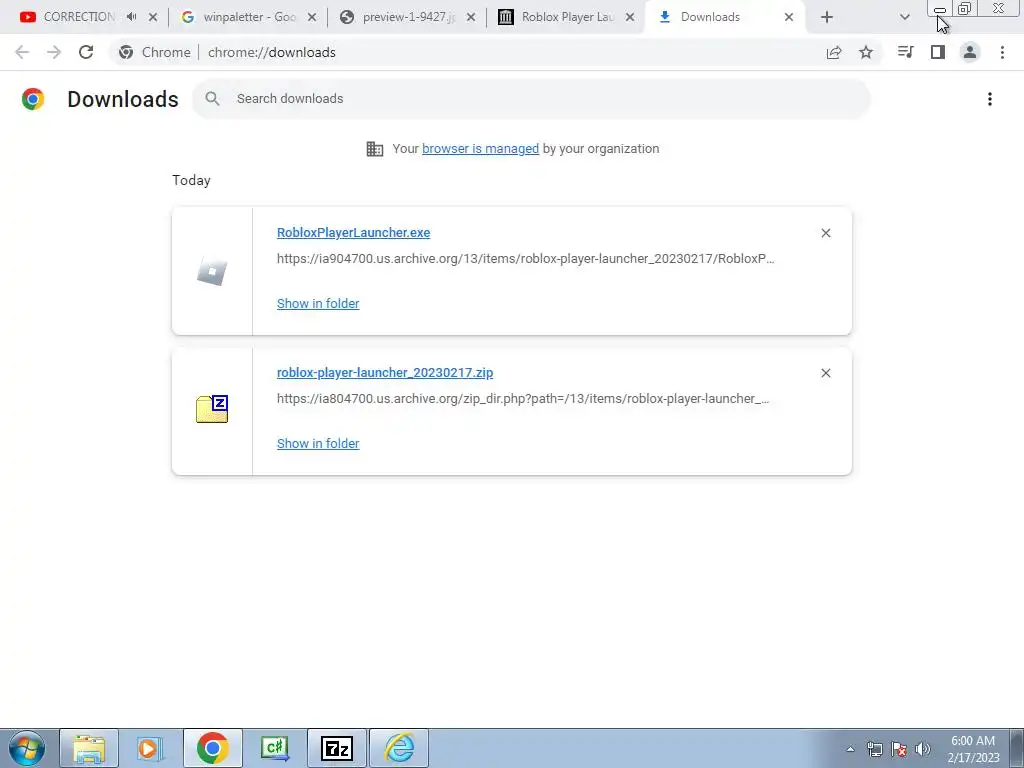Image resolution: width=1024 pixels, height=768 pixels.
Task: Launch Windows Media Player from taskbar
Action: (149, 748)
